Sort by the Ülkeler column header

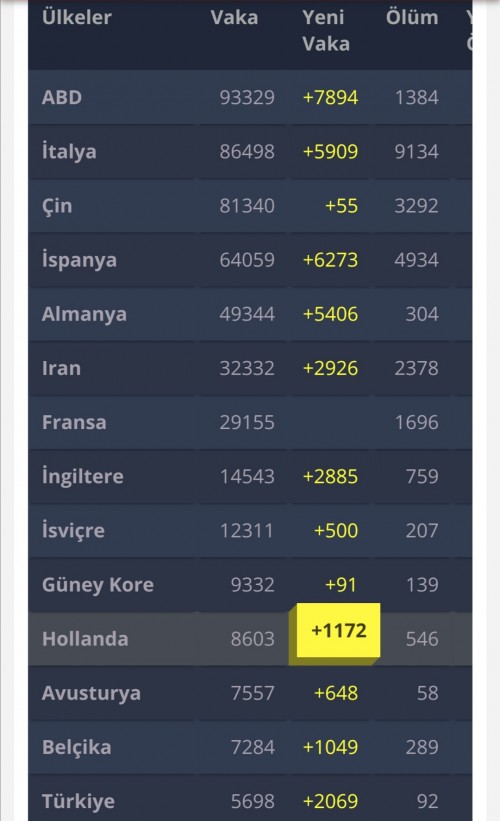(x=76, y=17)
